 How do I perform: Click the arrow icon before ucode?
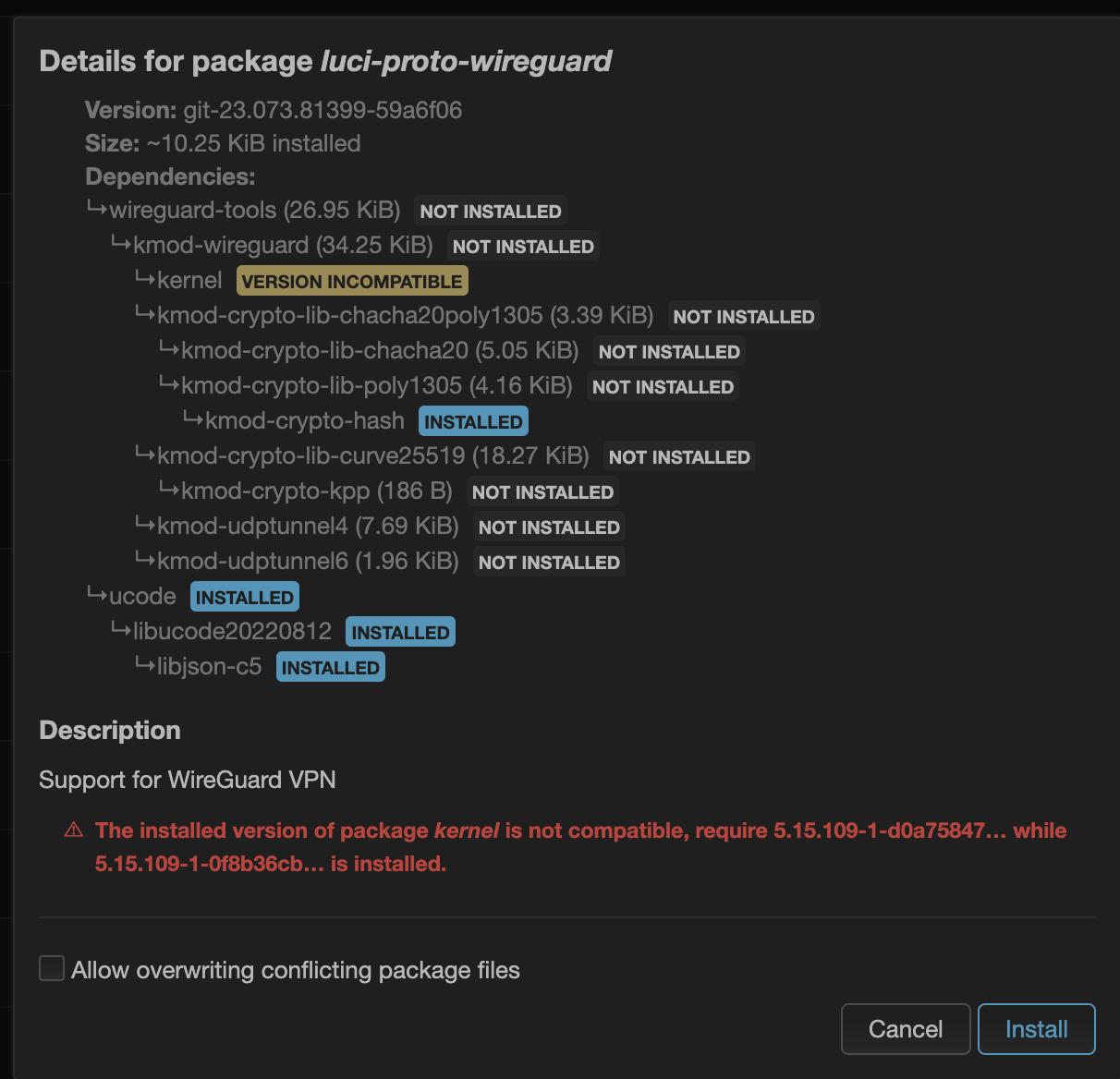96,595
